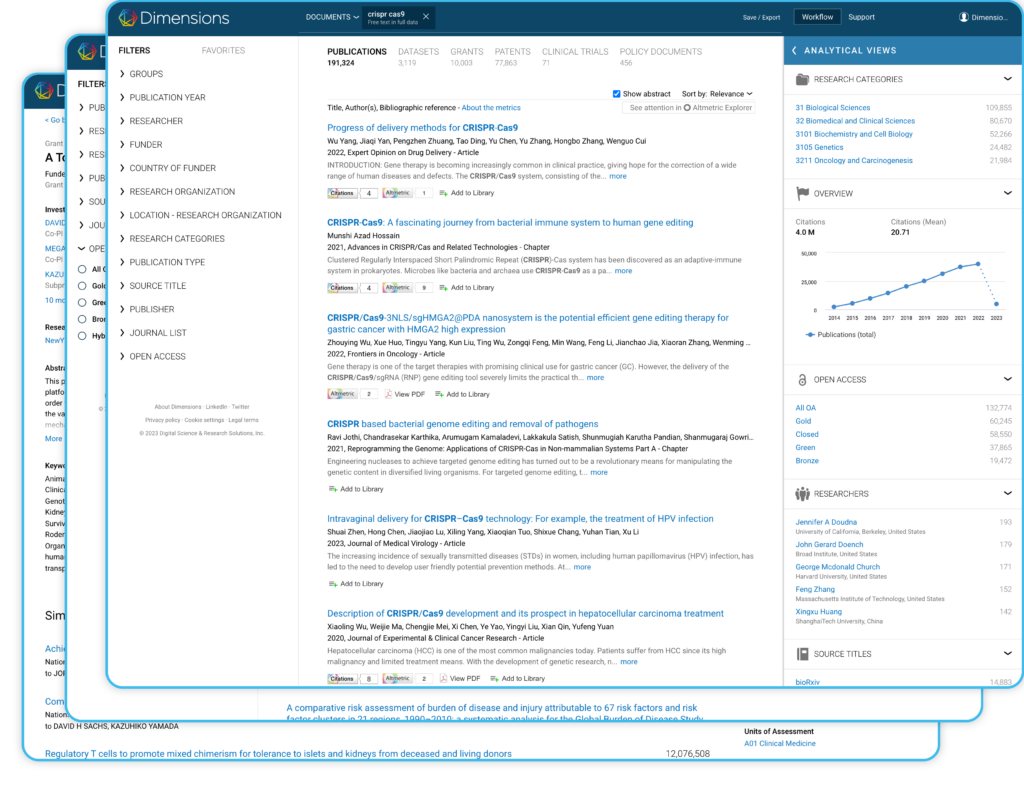The height and width of the screenshot is (785, 1024).
Task: Click Citations badge on first publication
Action: (x=352, y=193)
